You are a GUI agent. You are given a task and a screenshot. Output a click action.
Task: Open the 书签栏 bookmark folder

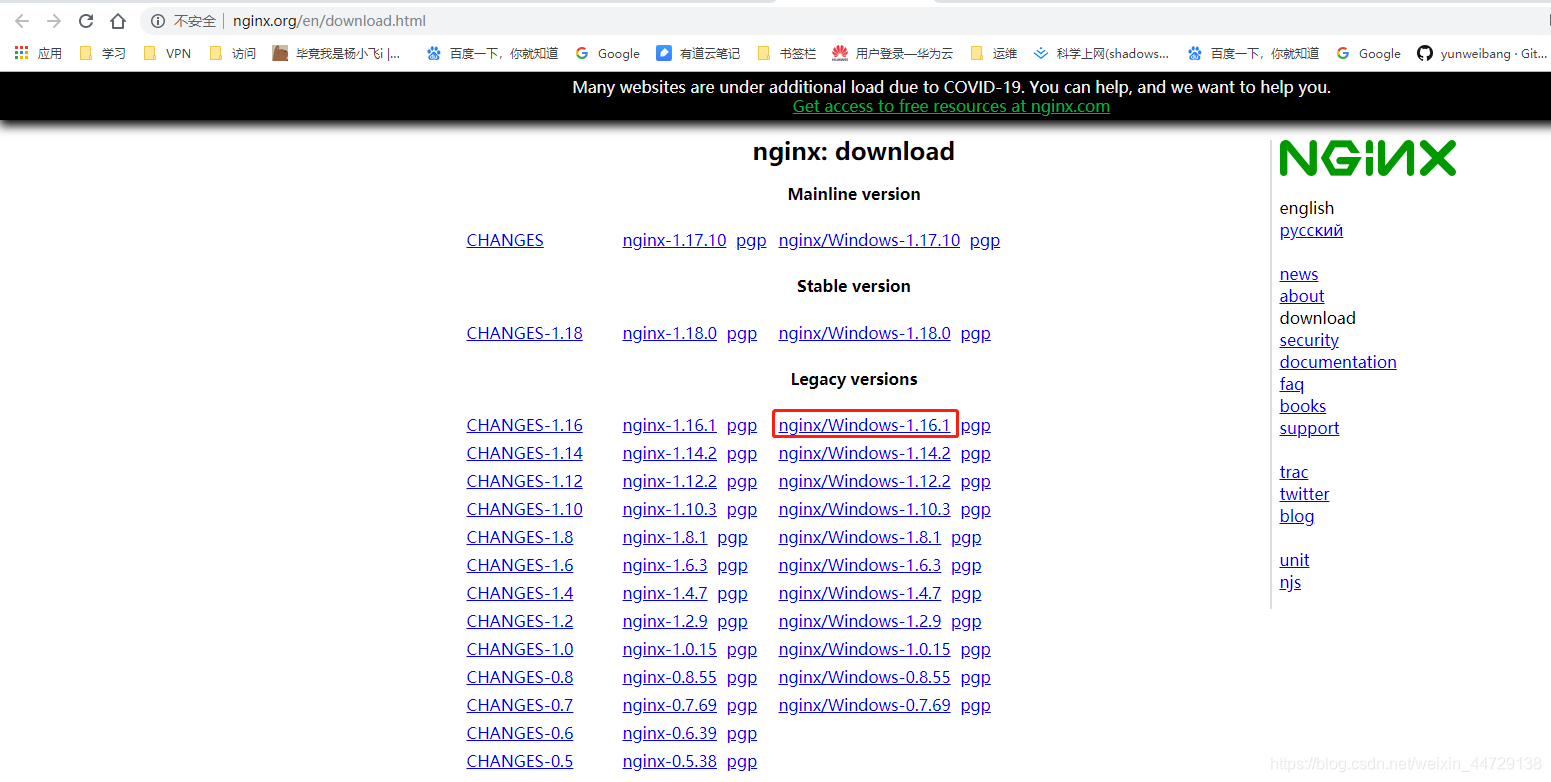tap(787, 53)
